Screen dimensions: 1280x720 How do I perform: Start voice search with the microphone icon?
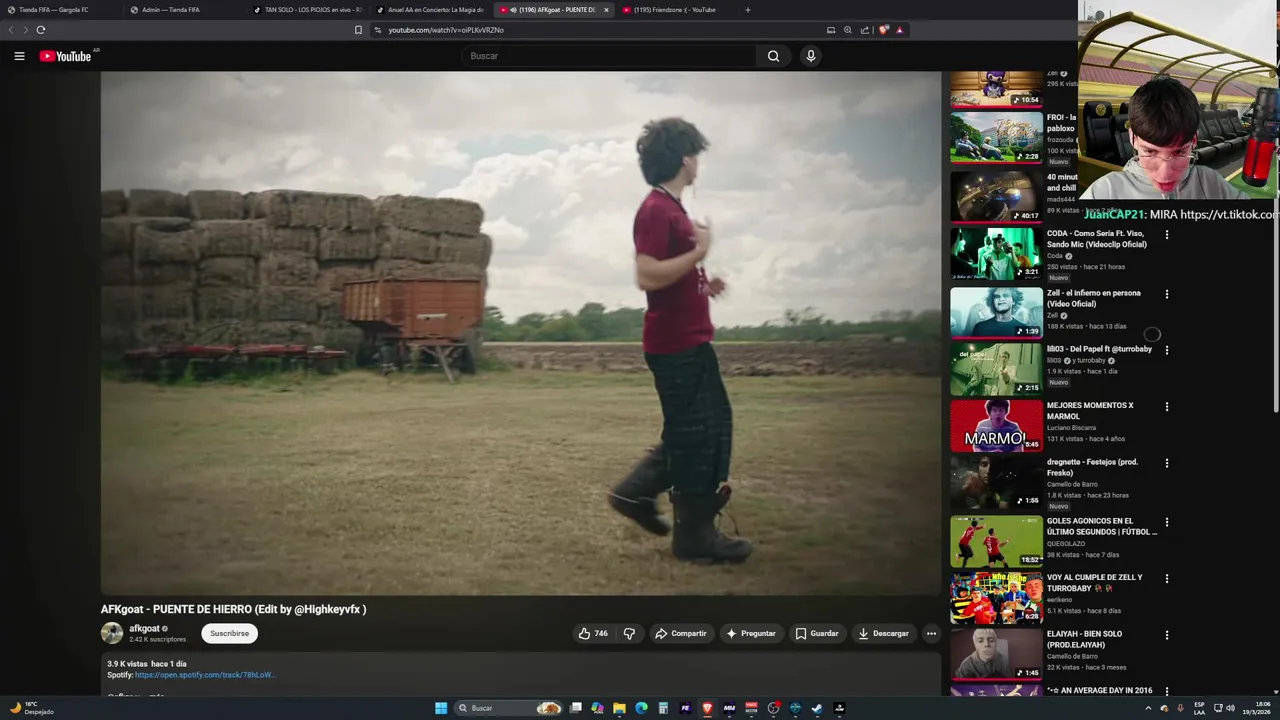point(811,56)
